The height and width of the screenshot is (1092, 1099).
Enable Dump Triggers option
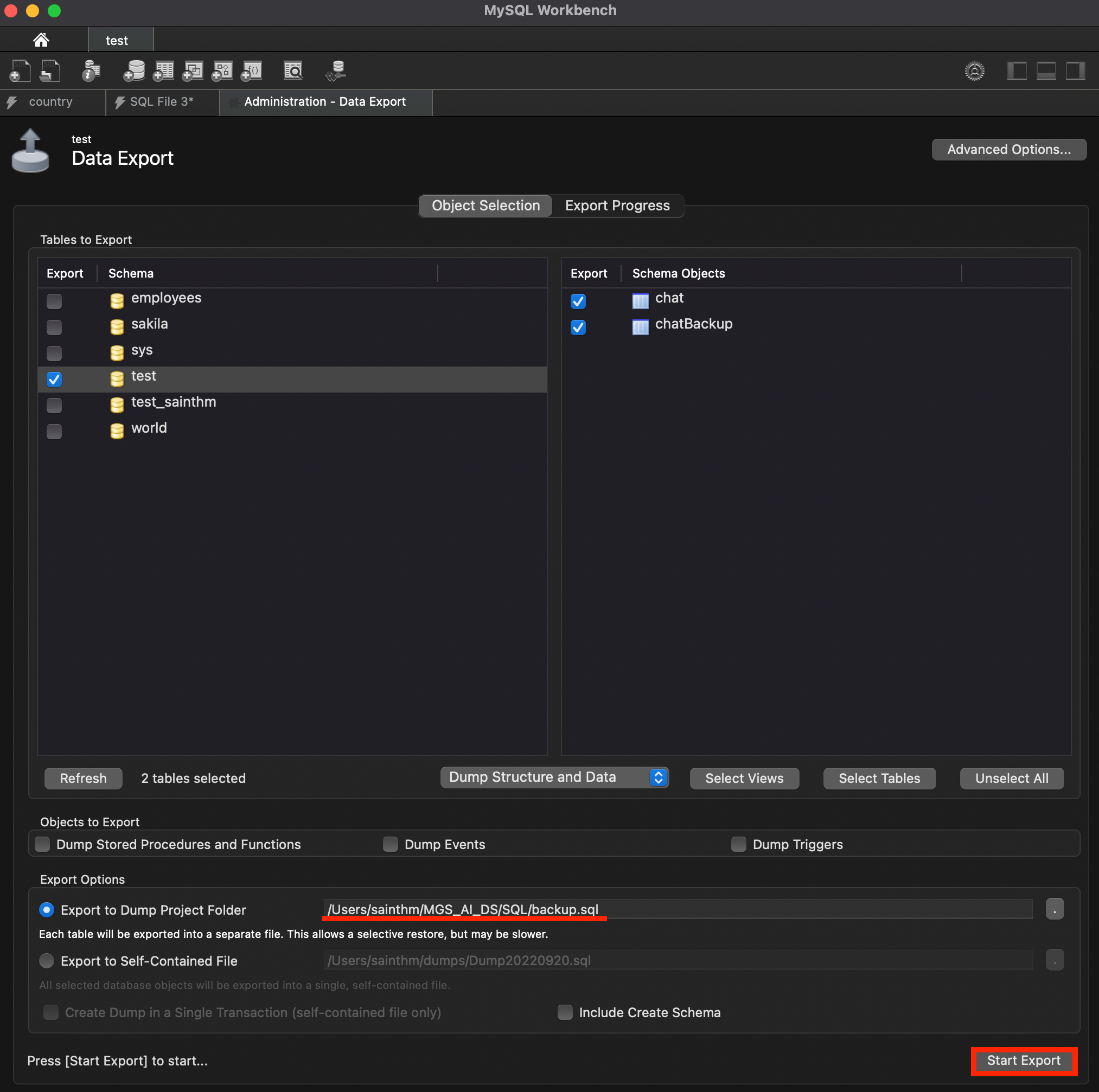tap(738, 844)
